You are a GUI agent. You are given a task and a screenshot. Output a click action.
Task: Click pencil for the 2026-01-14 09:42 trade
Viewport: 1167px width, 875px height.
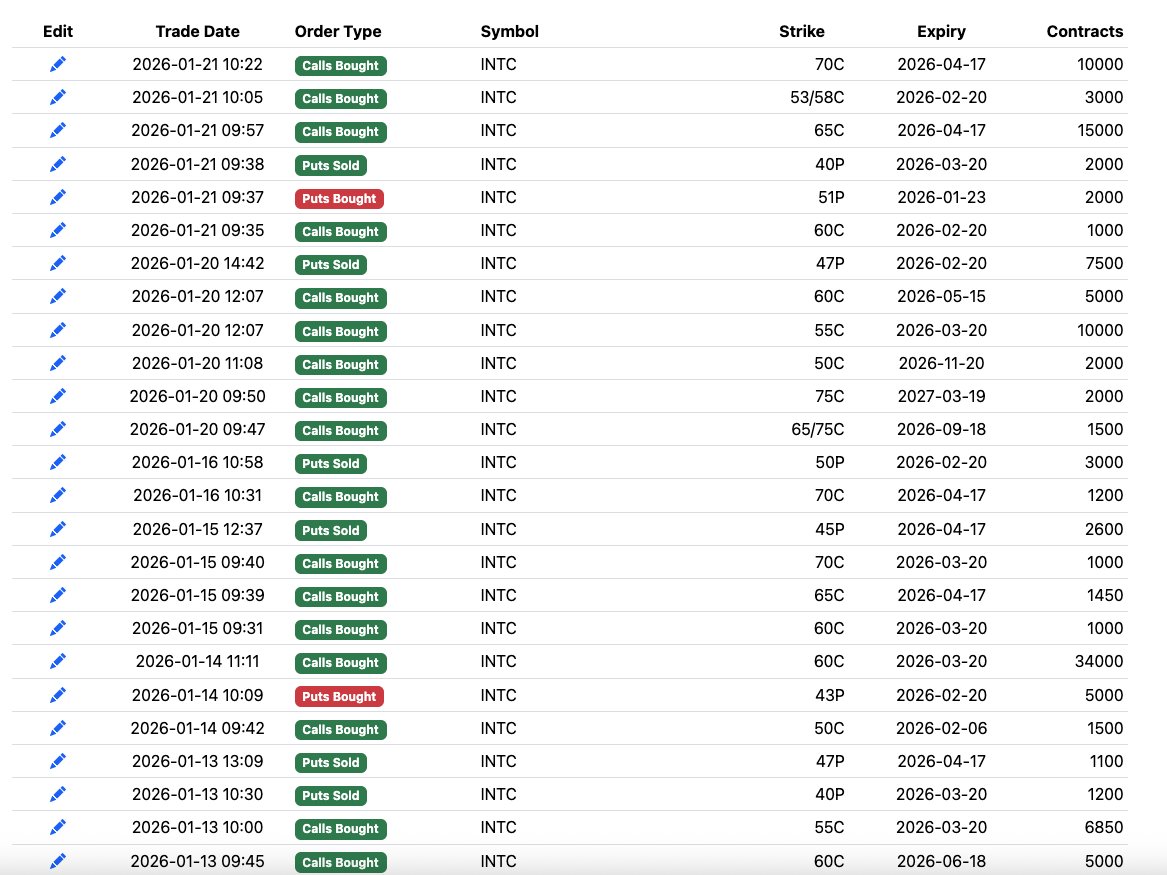(x=57, y=728)
